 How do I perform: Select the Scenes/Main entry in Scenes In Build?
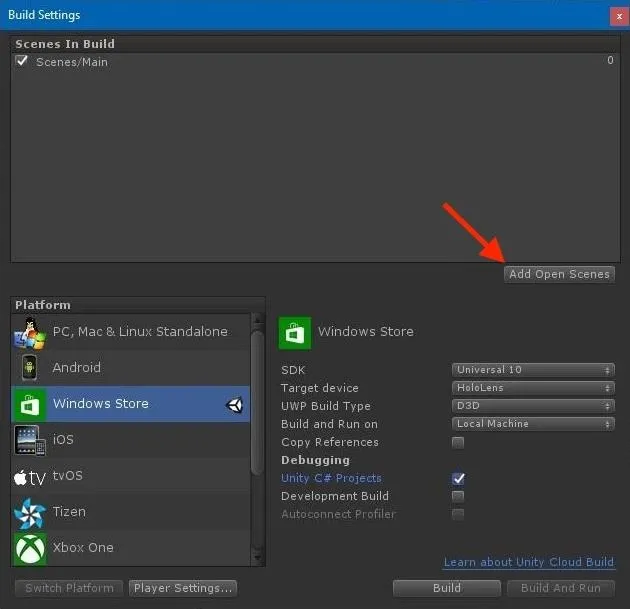pos(315,61)
